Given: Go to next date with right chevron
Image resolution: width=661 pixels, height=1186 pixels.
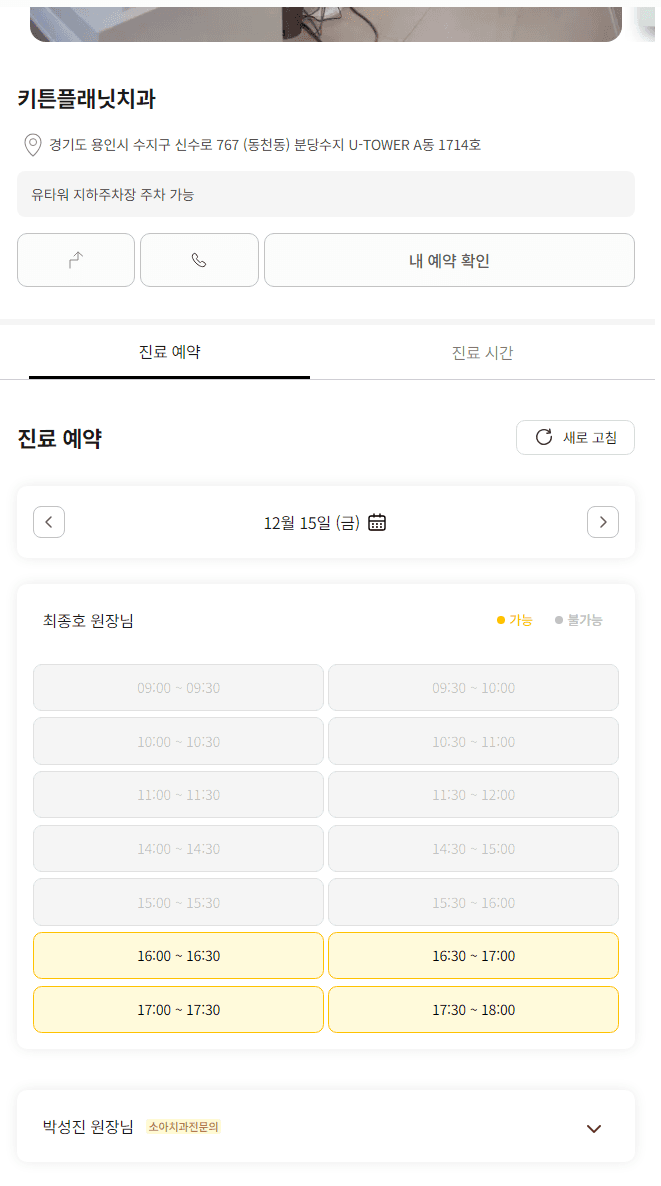Looking at the screenshot, I should pos(602,522).
